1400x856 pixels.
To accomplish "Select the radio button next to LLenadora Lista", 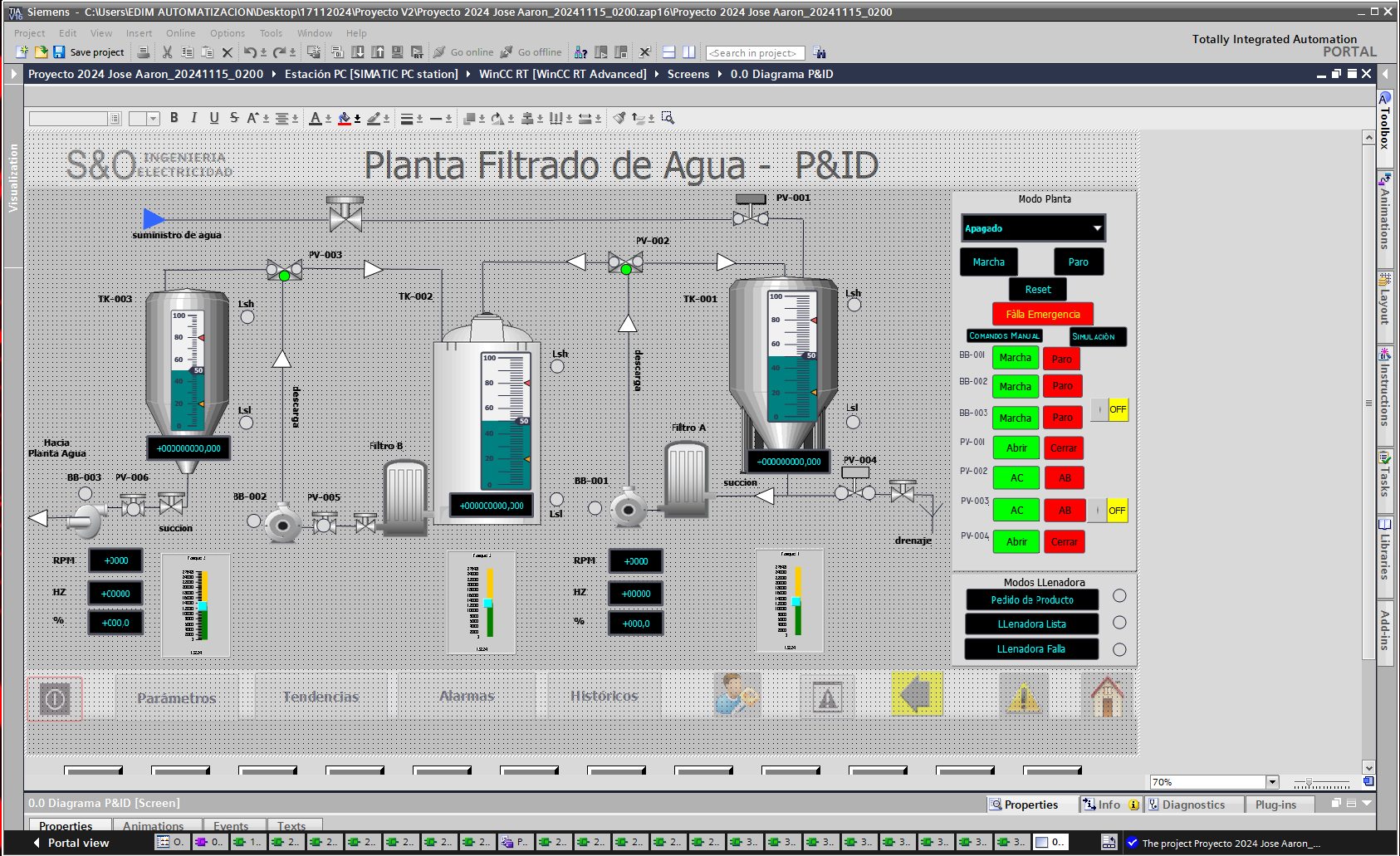I will tap(1120, 623).
